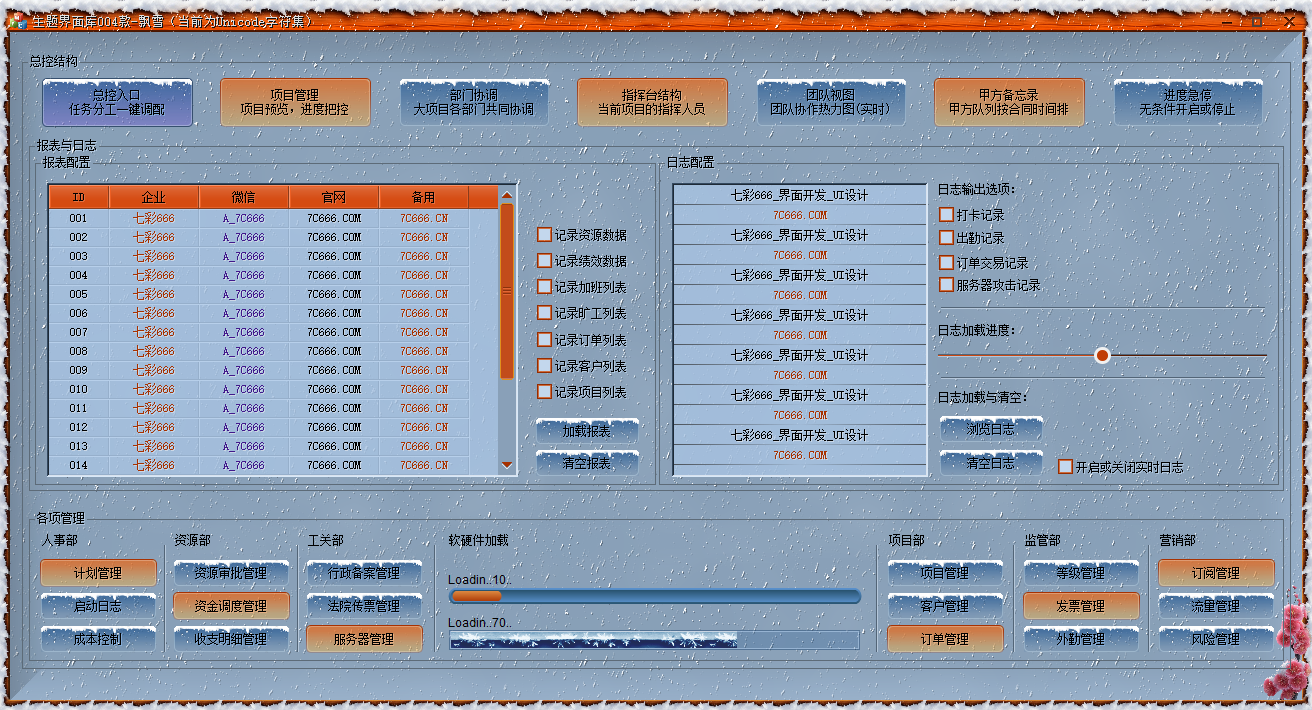Screen dimensions: 1312x710
Task: Click the app icon in the title bar
Action: (x=16, y=21)
